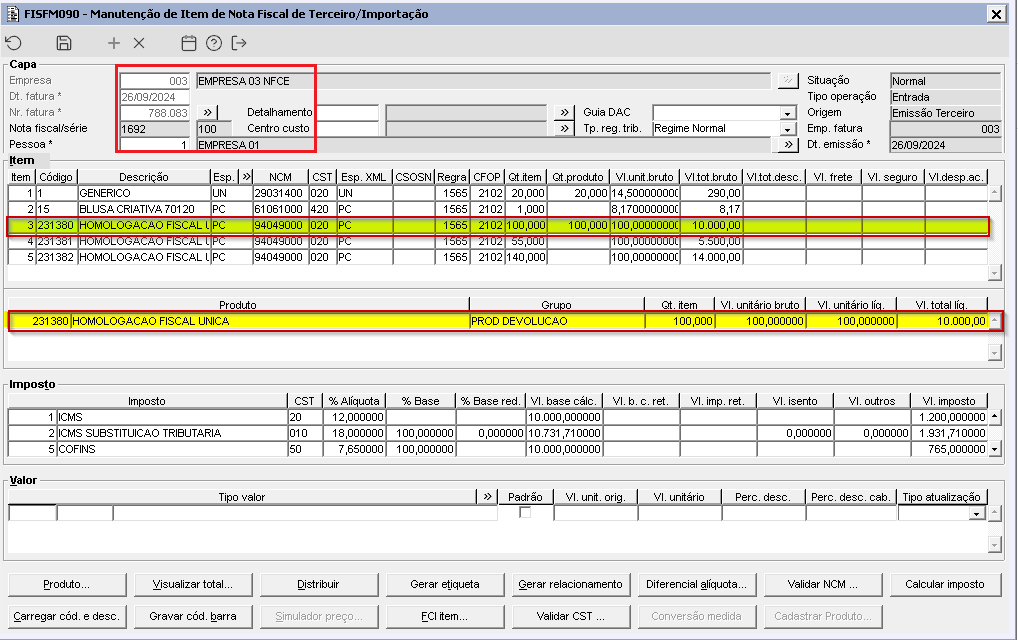This screenshot has width=1018, height=640.
Task: Click down arrow of Produto grid scrollbar
Action: (x=995, y=352)
